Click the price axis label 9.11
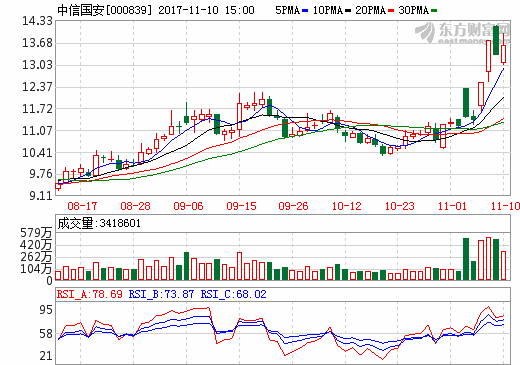The image size is (520, 365). coord(41,196)
